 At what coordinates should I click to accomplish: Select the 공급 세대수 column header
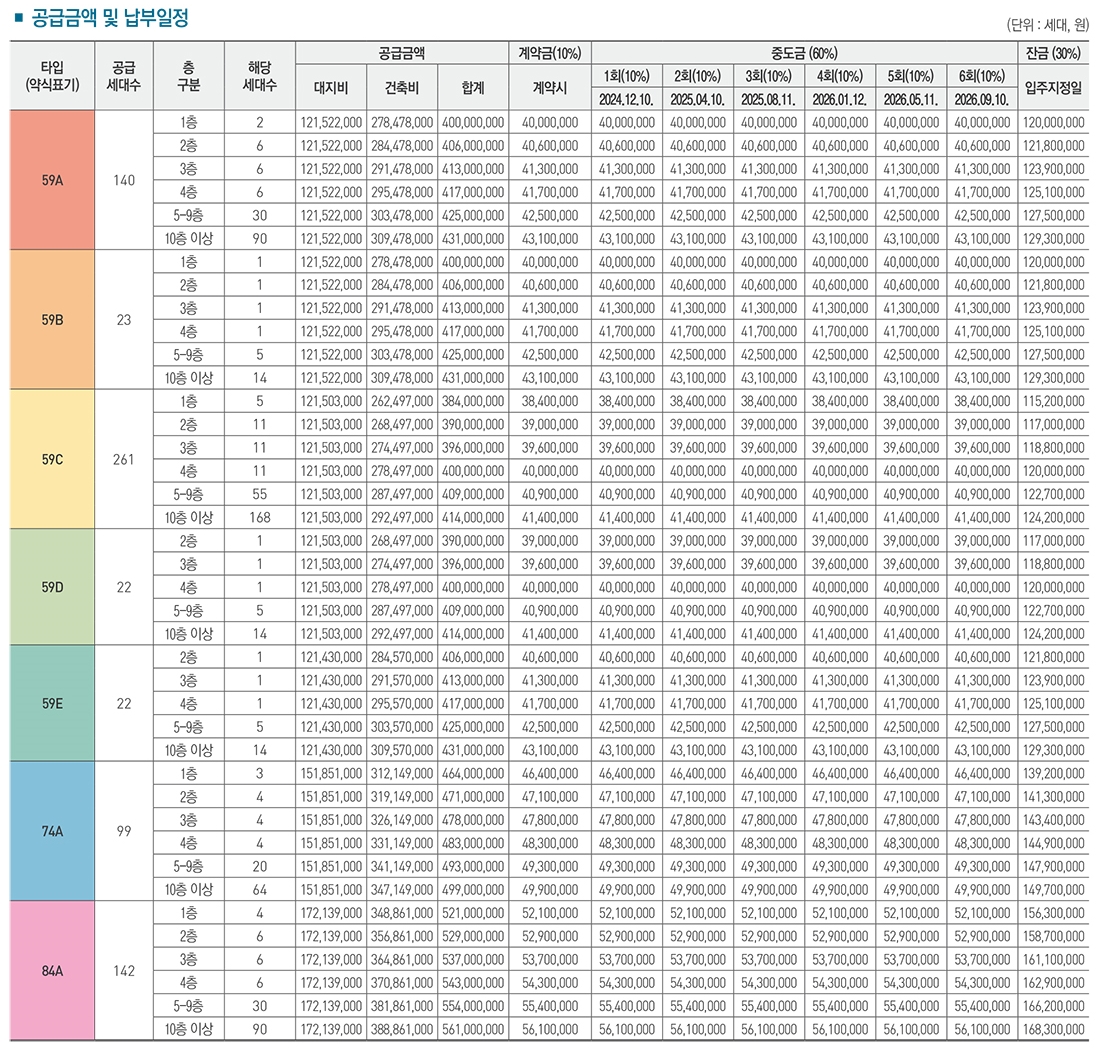[124, 76]
